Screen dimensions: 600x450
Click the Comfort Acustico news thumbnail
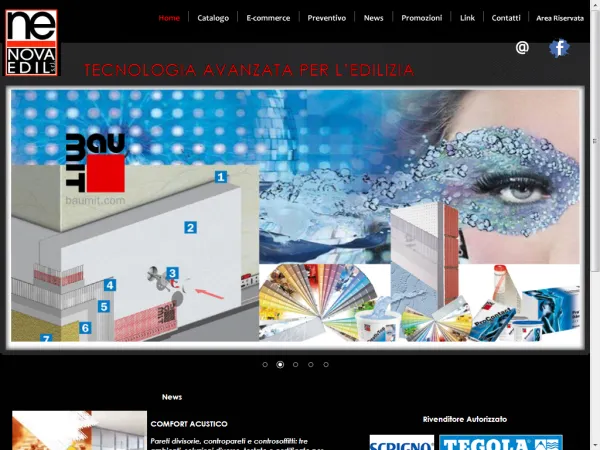point(79,431)
